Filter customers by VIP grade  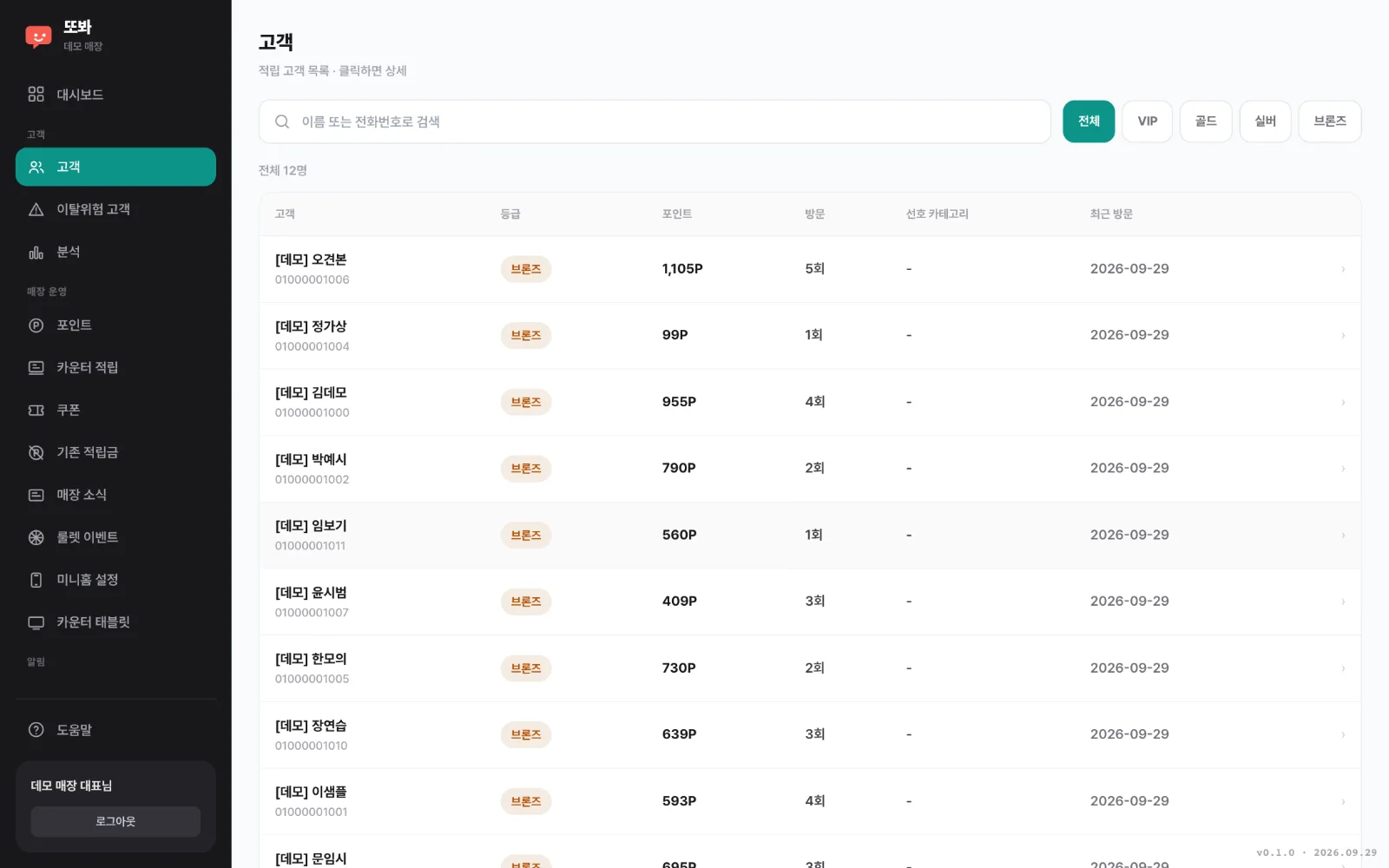(x=1147, y=122)
